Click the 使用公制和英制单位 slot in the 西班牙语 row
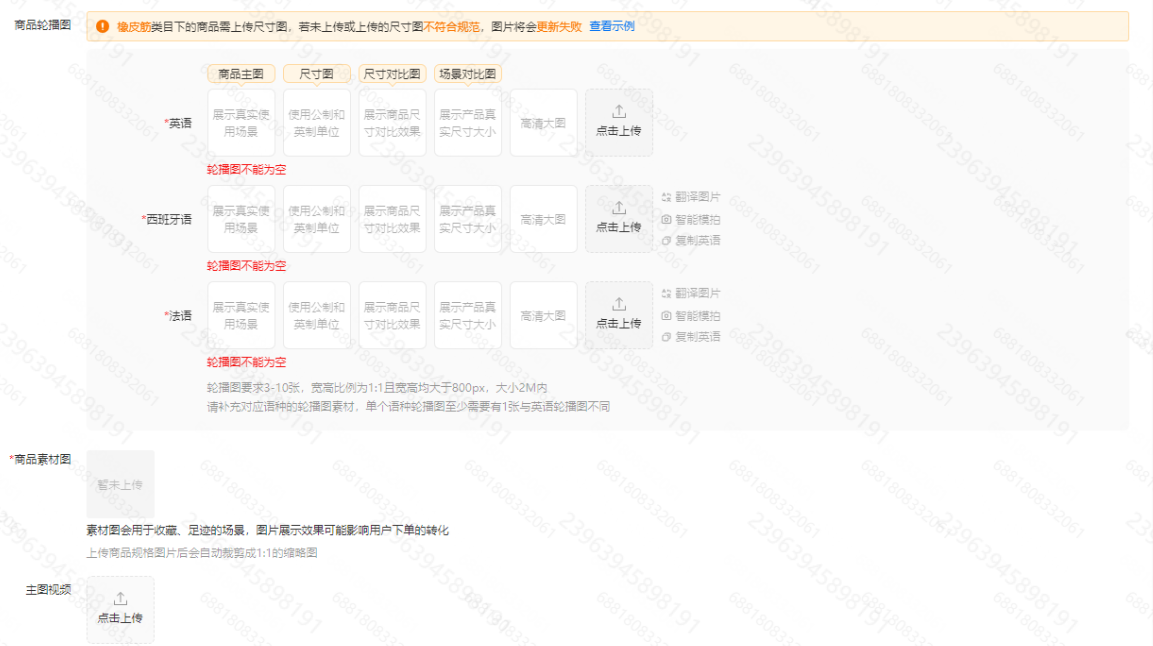The width and height of the screenshot is (1153, 646). click(x=317, y=219)
